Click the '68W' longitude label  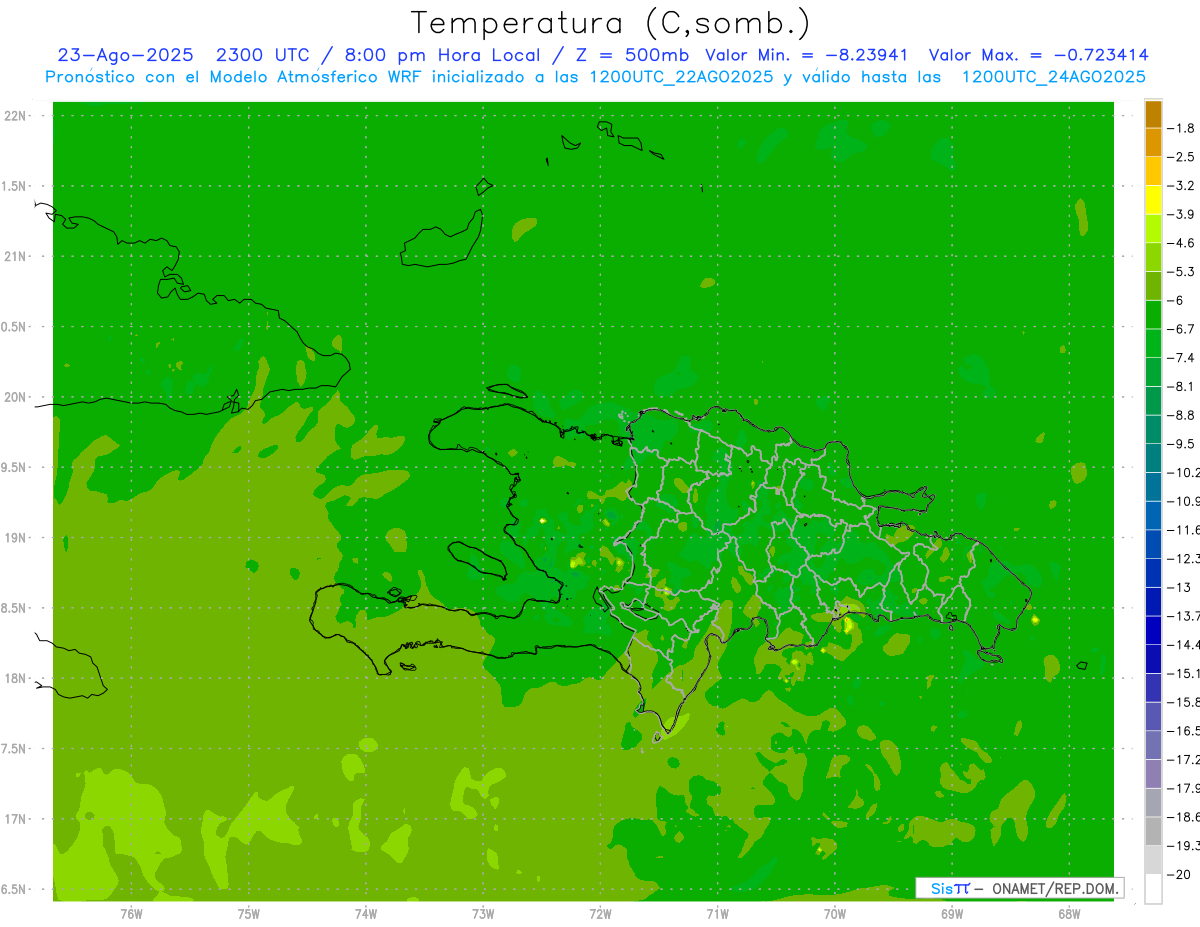point(1068,913)
